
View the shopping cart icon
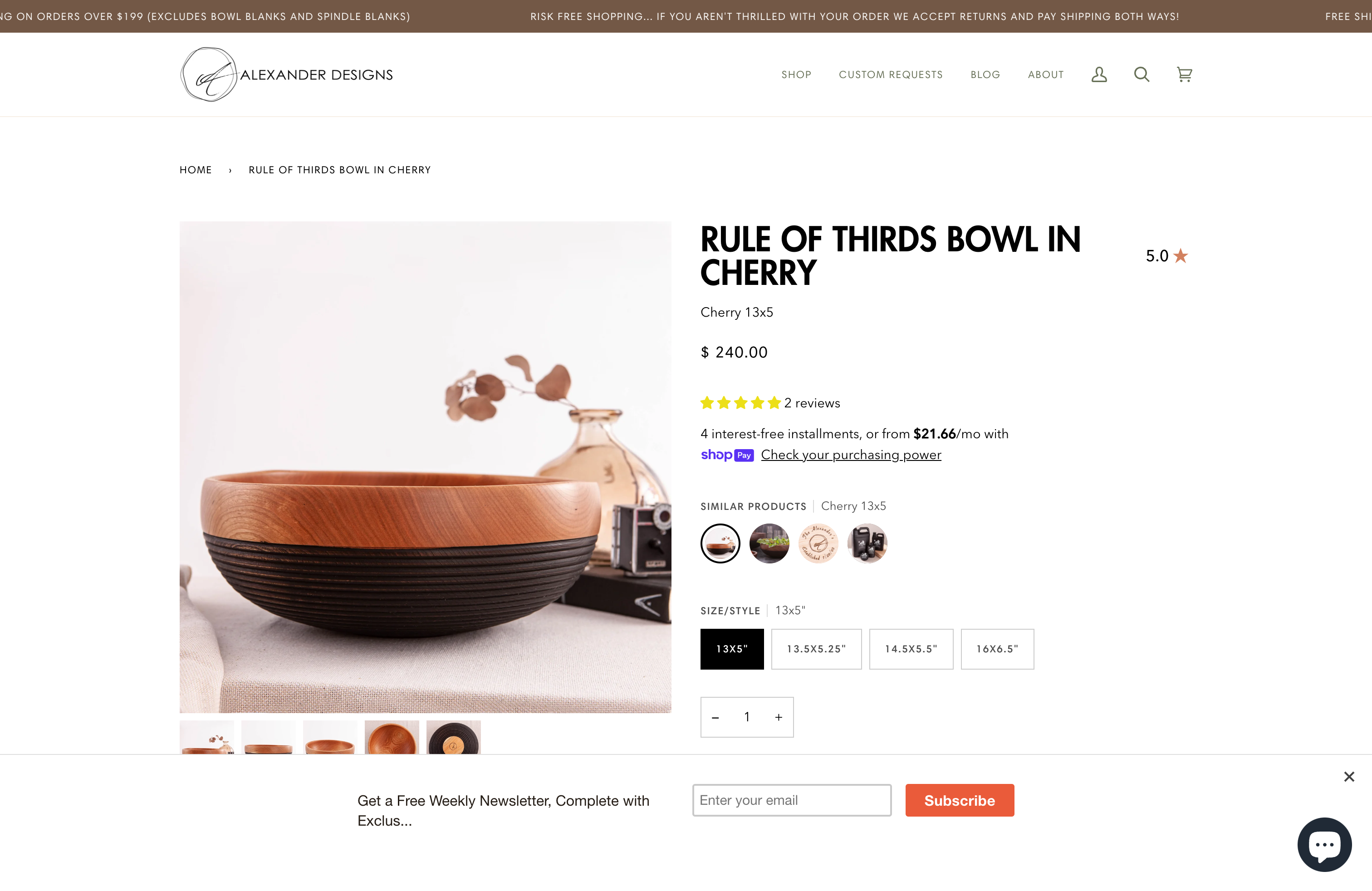[1184, 74]
